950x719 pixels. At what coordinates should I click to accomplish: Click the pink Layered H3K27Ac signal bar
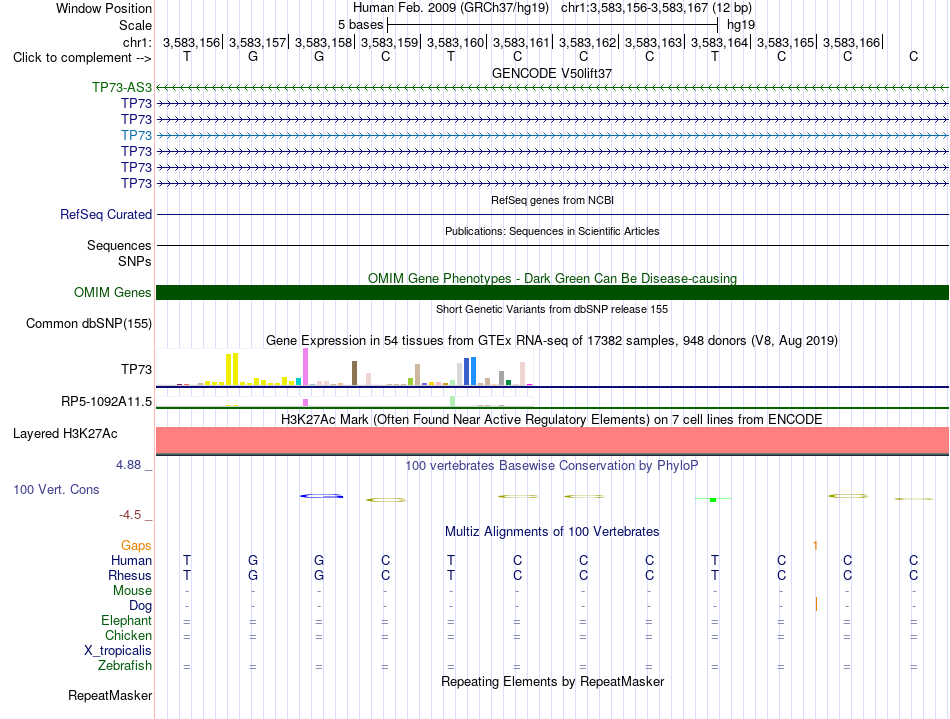point(553,440)
